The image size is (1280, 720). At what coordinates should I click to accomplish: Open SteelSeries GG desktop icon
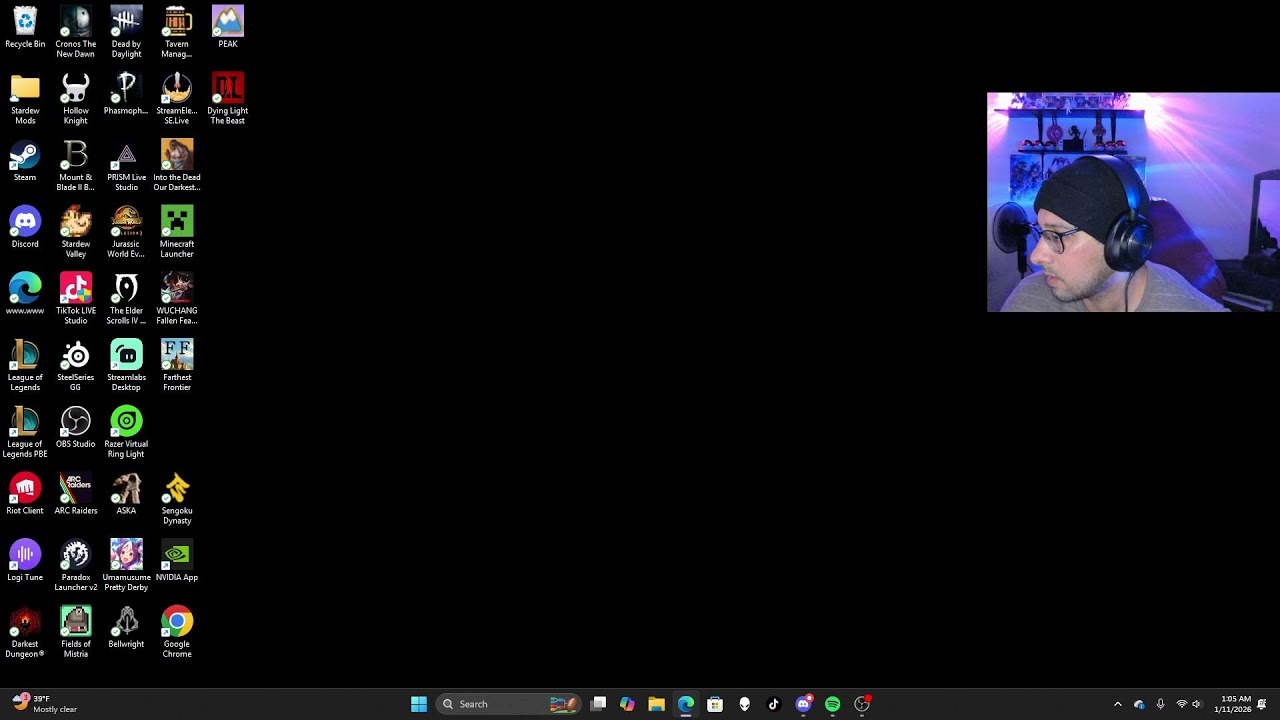coord(76,366)
